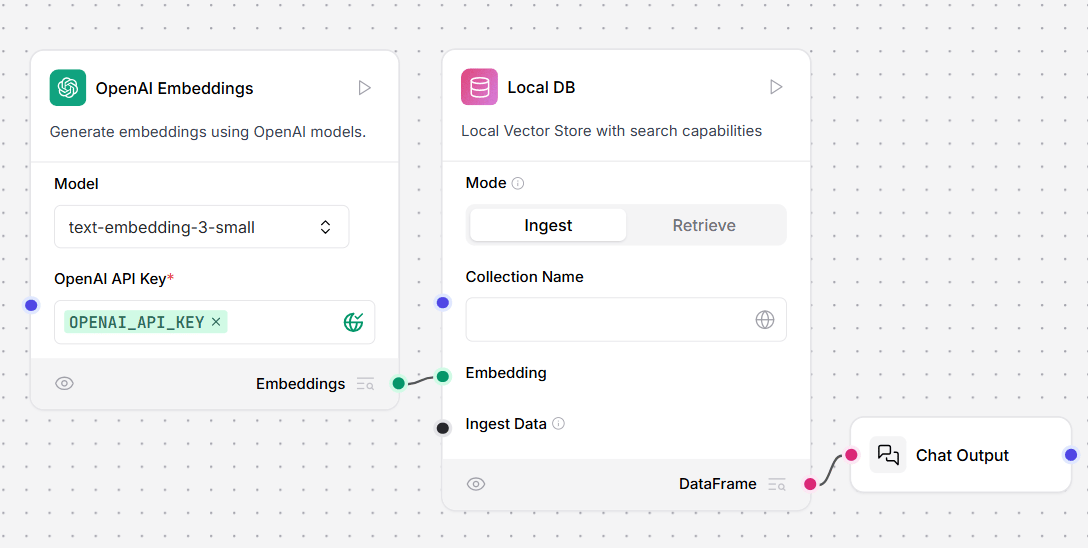Screen dimensions: 1088x548
Task: Click the OpenAI API Key input field
Action: point(214,322)
